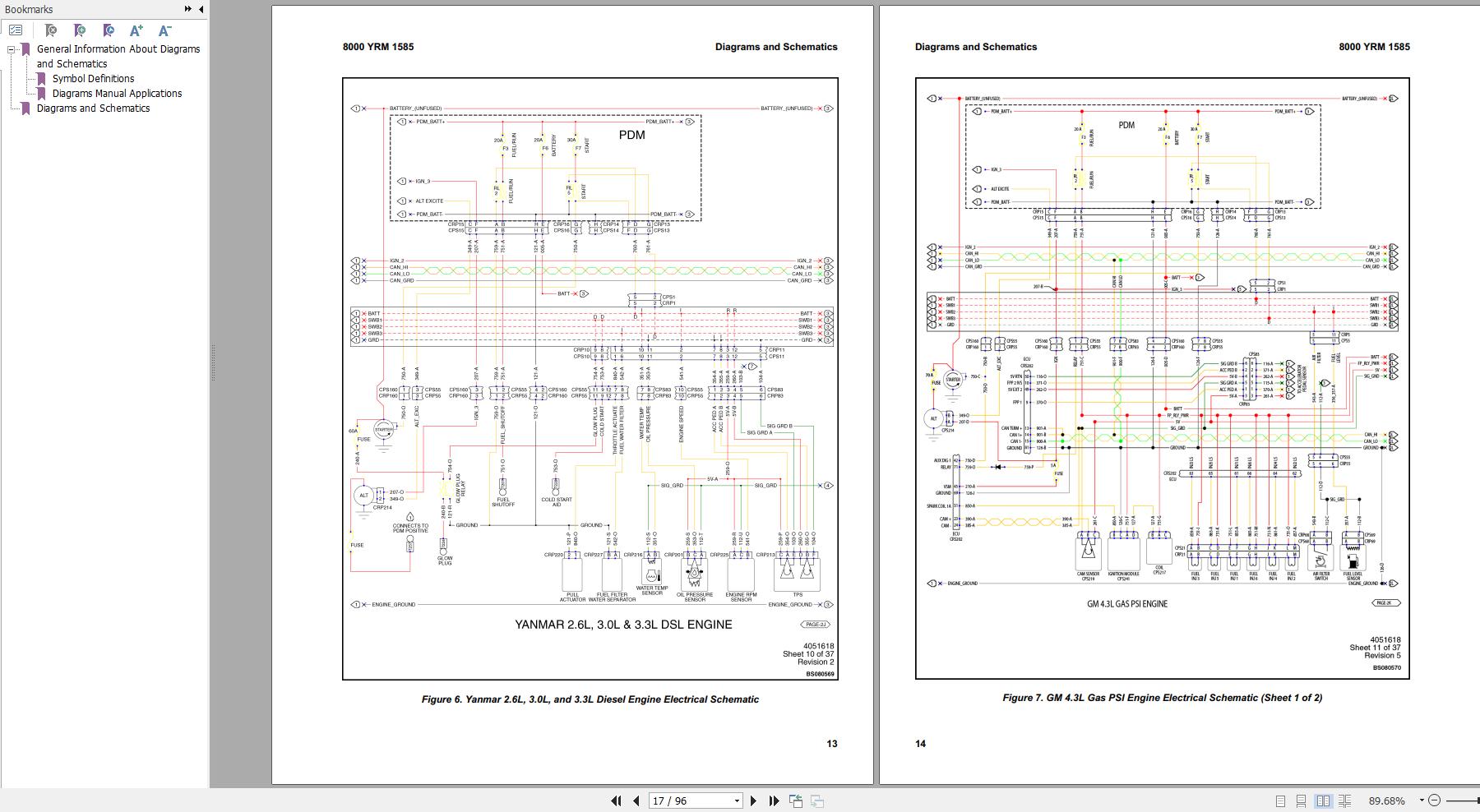Click the 8000 YRM 1585 header on page 13
Screen dimensions: 1480x812
coord(378,47)
